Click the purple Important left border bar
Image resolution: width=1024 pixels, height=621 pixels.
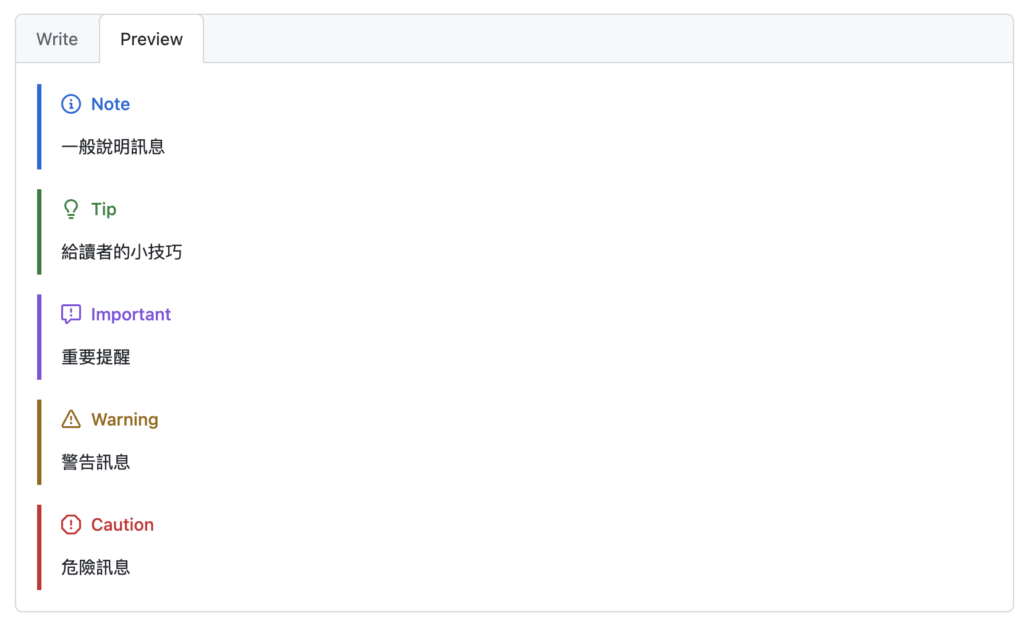coord(39,337)
